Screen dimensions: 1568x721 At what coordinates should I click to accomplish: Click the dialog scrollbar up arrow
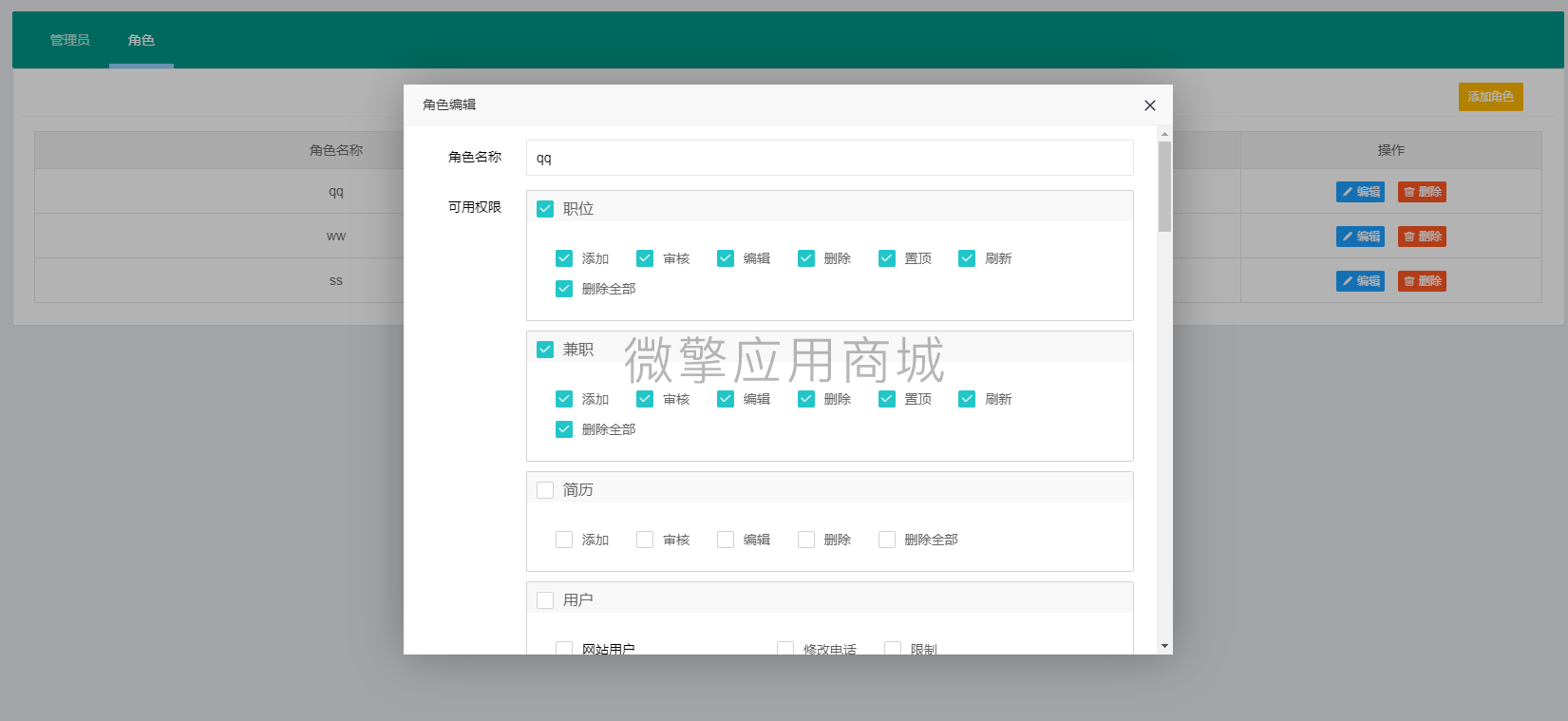point(1164,134)
